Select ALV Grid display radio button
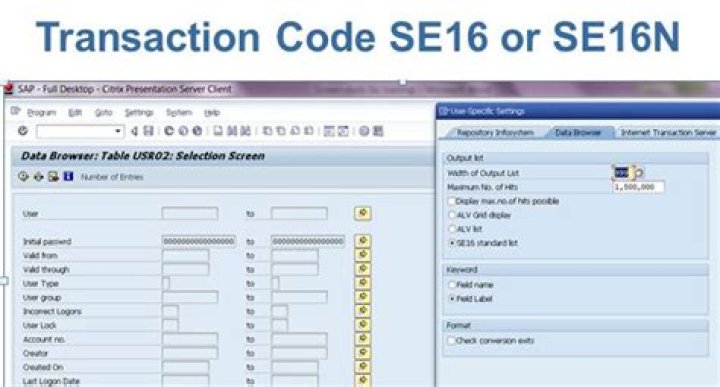 click(x=452, y=215)
